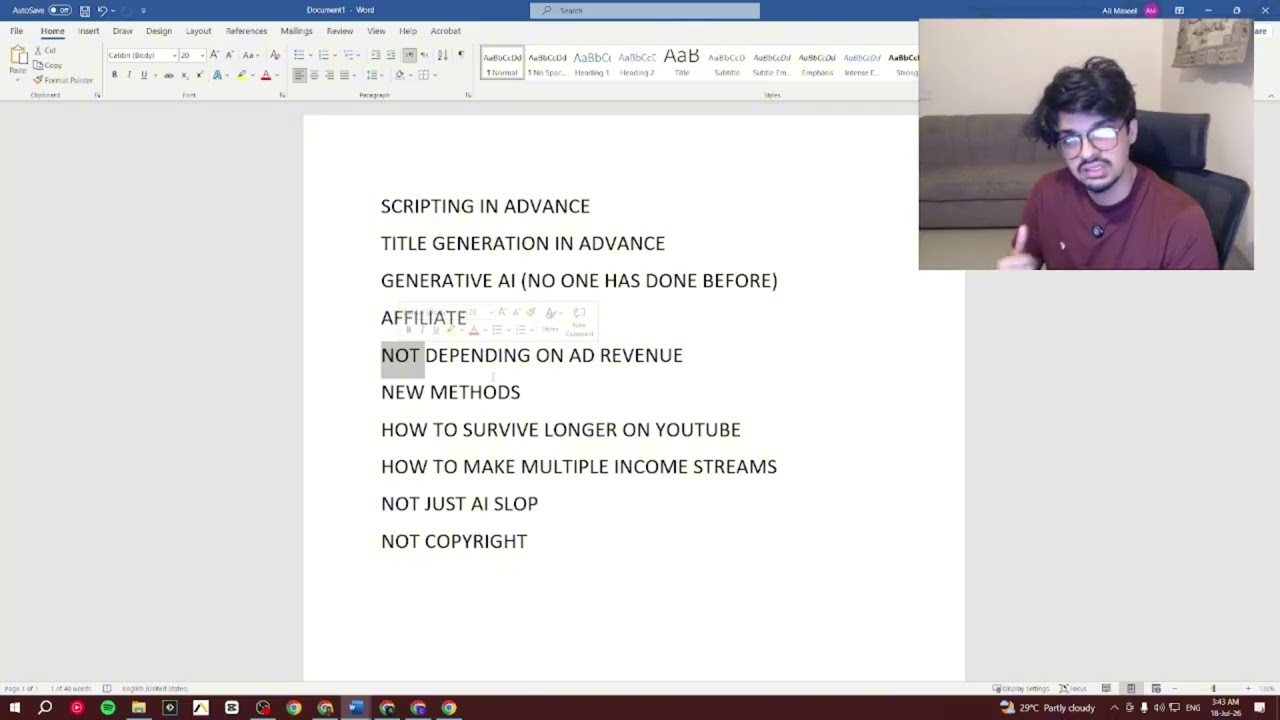Image resolution: width=1280 pixels, height=720 pixels.
Task: Toggle Superscript formatting
Action: click(199, 75)
